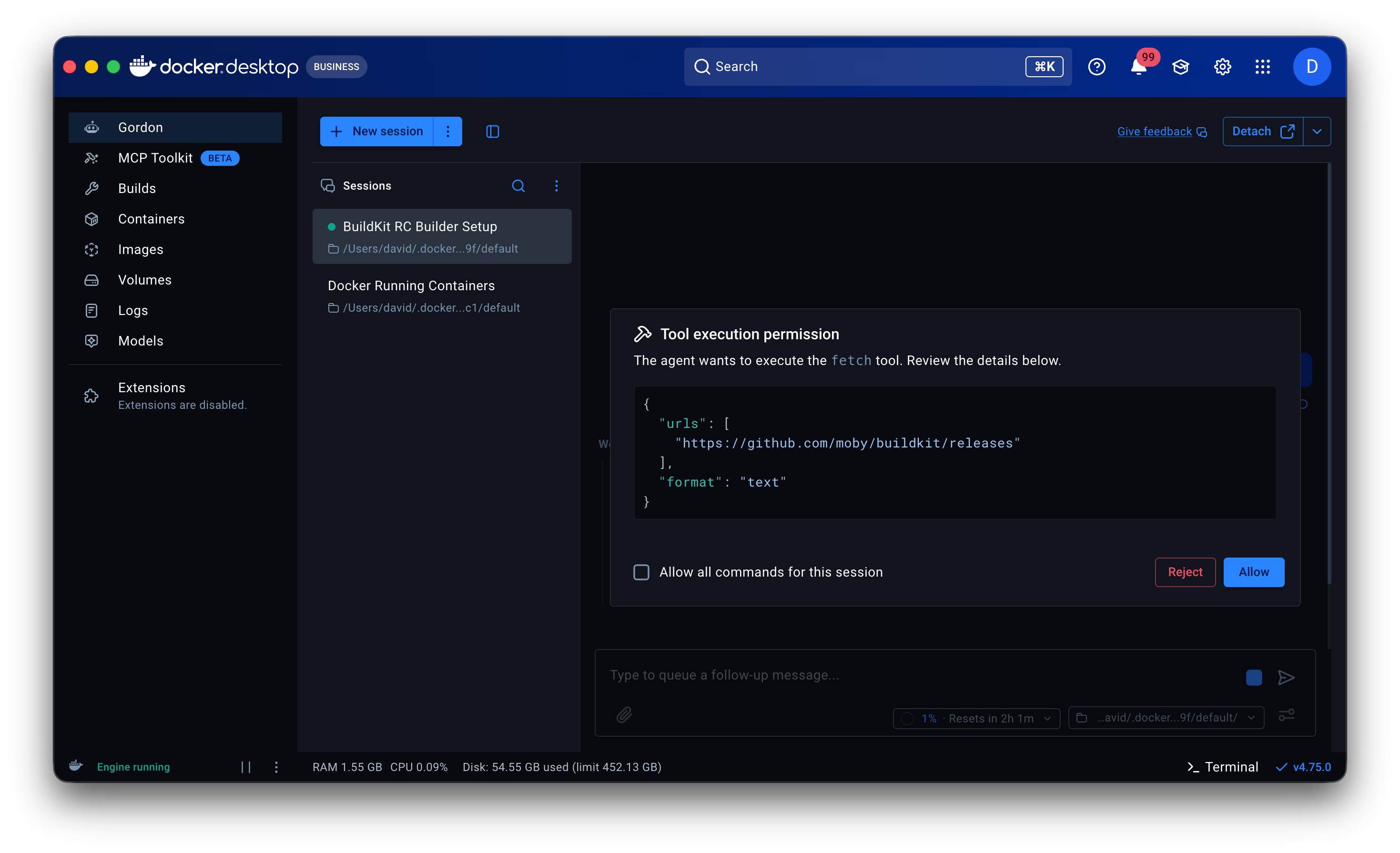Click the attach file paperclip icon

[624, 714]
